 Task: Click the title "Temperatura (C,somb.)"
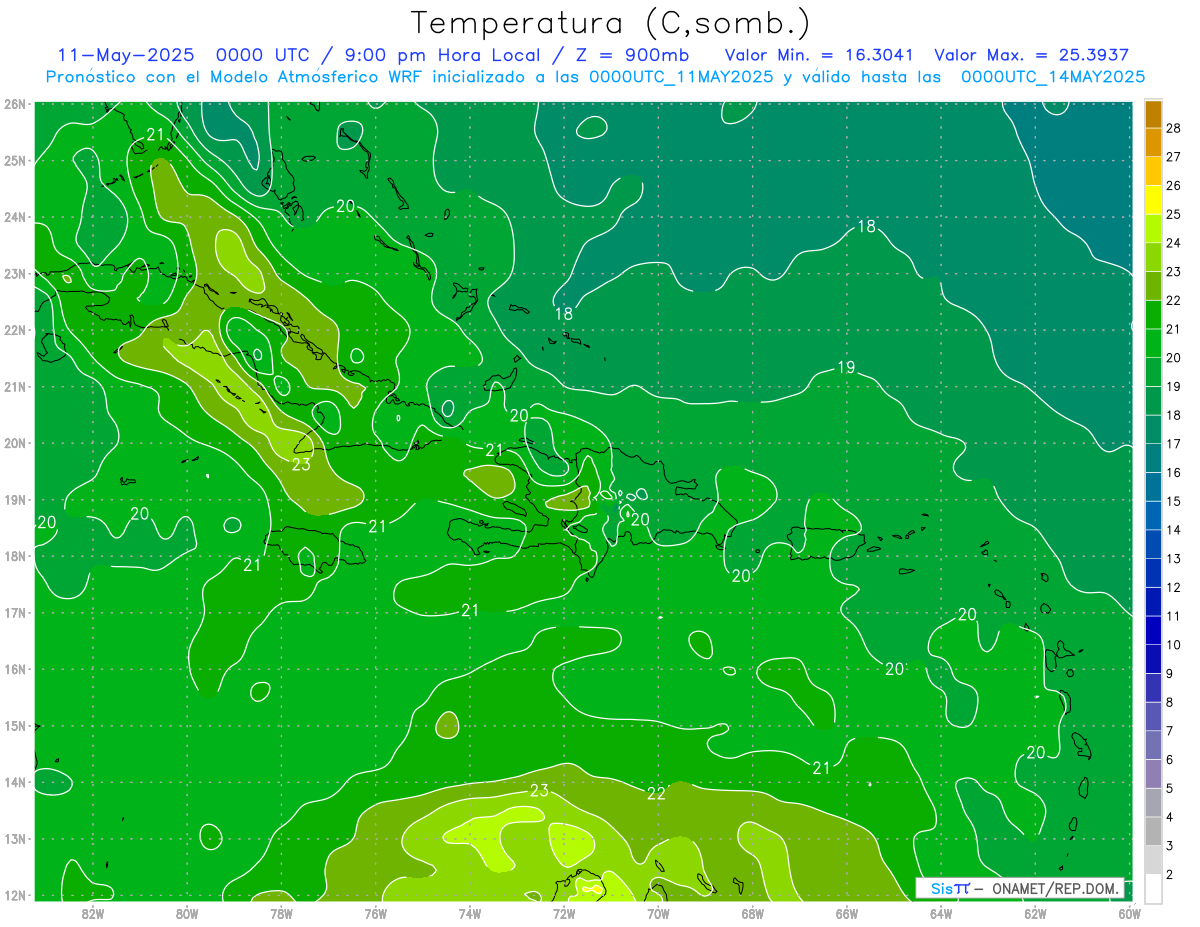[611, 24]
